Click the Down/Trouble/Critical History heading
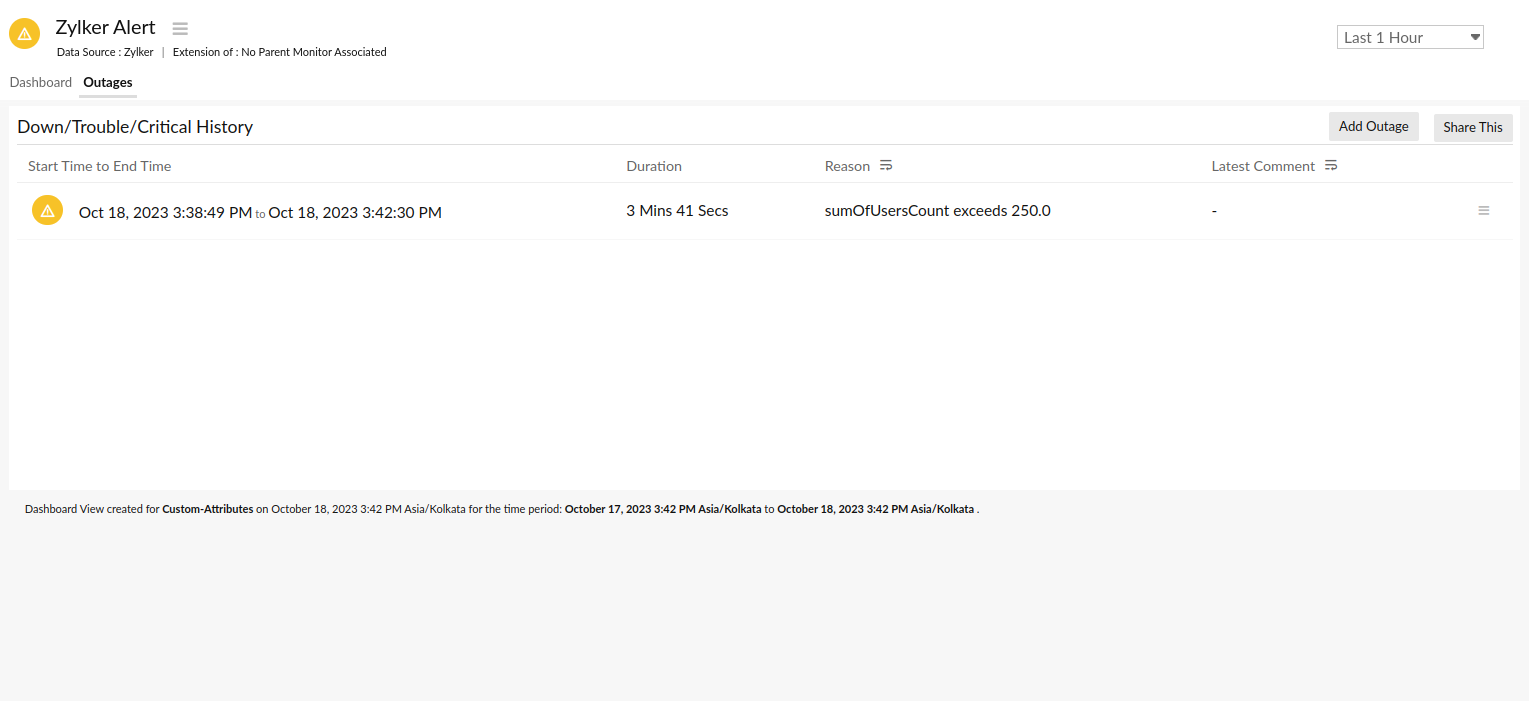The height and width of the screenshot is (701, 1529). pos(135,126)
